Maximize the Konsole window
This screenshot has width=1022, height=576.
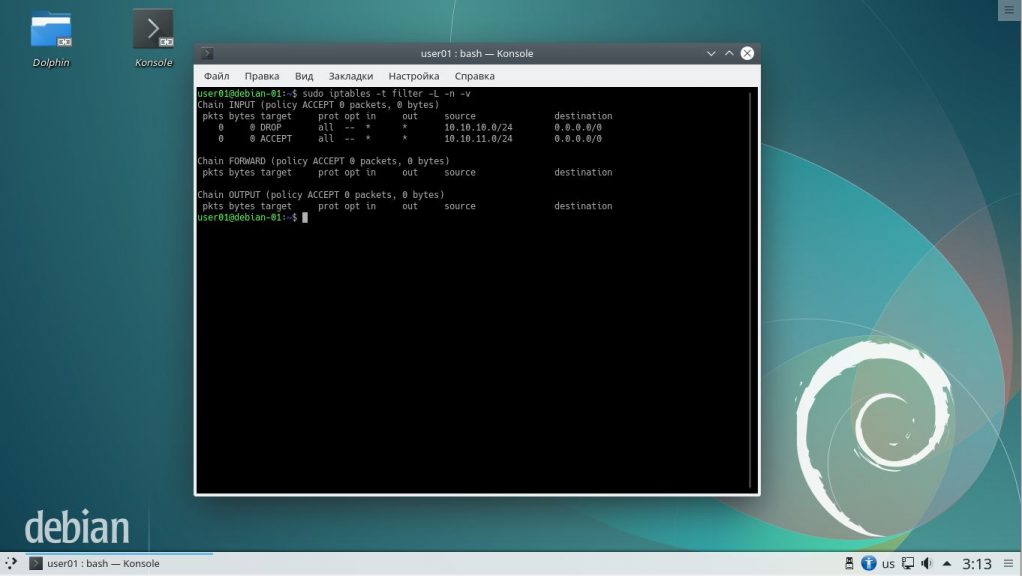click(x=729, y=53)
